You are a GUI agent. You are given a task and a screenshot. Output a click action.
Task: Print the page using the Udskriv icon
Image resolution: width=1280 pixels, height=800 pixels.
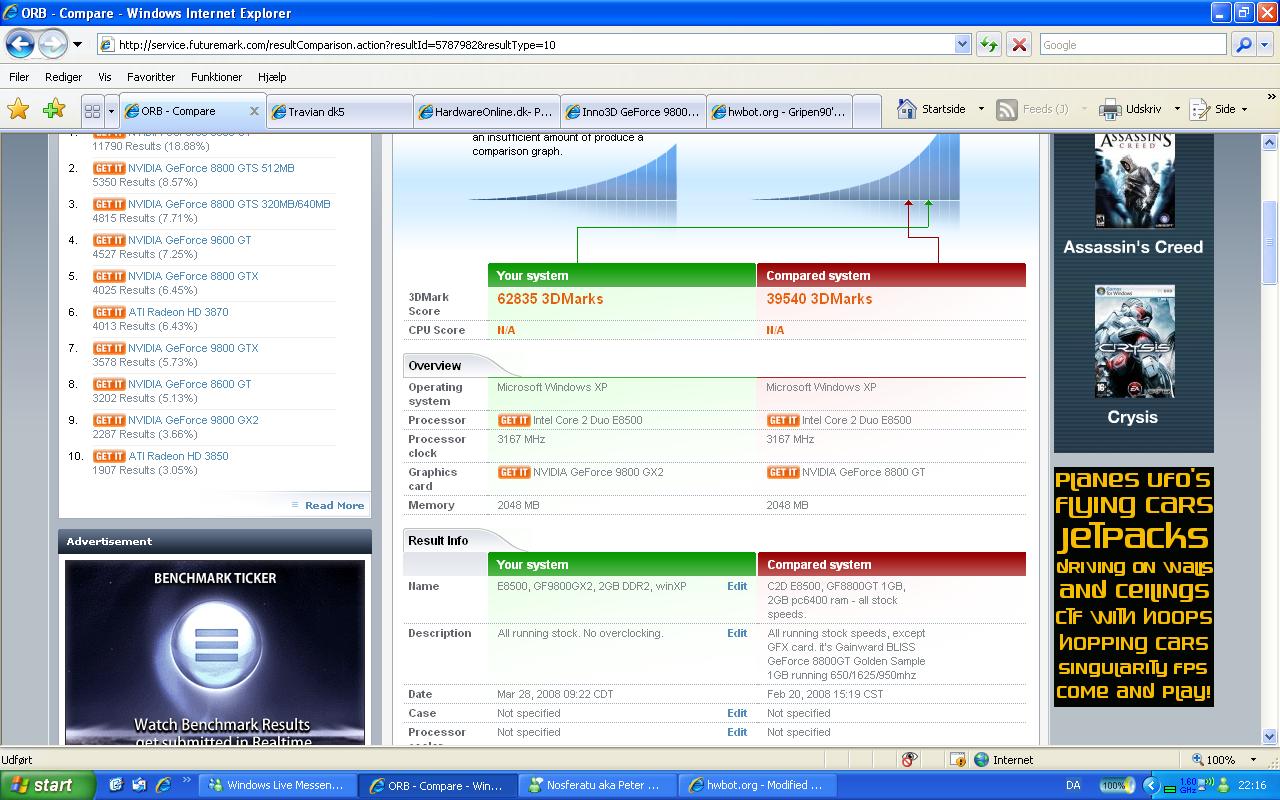point(1110,109)
